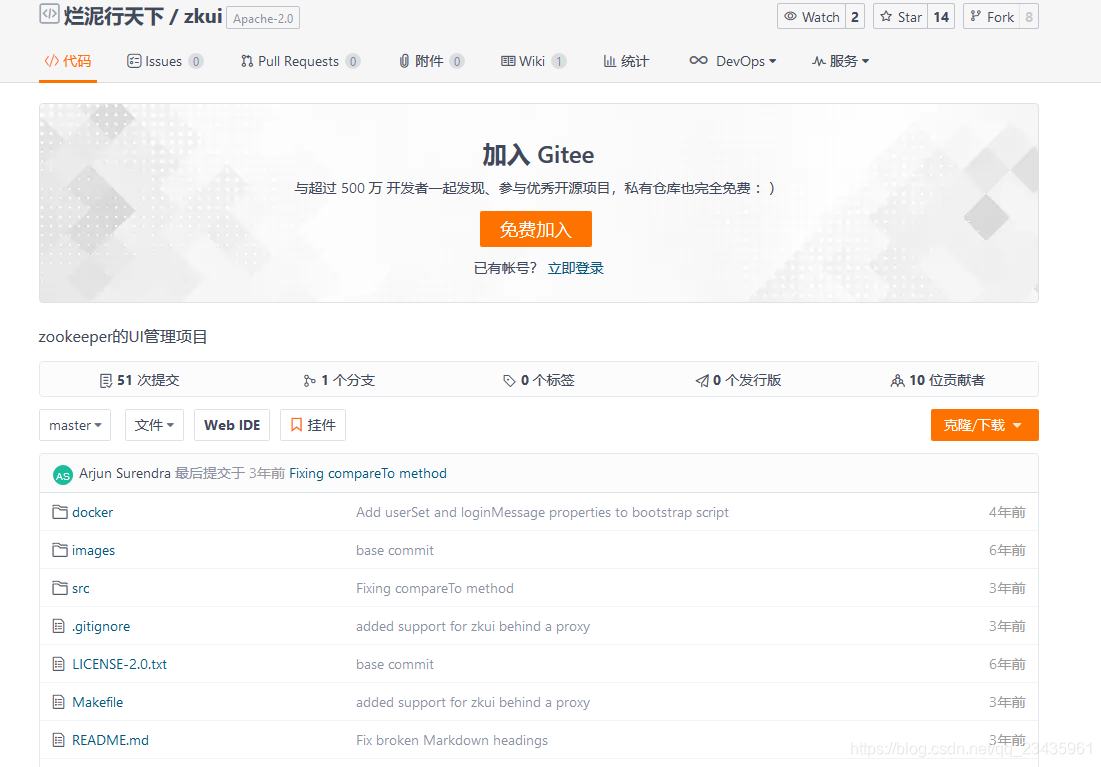The width and height of the screenshot is (1101, 767).
Task: Click the repository code icon beside the zkui title
Action: pyautogui.click(x=49, y=13)
